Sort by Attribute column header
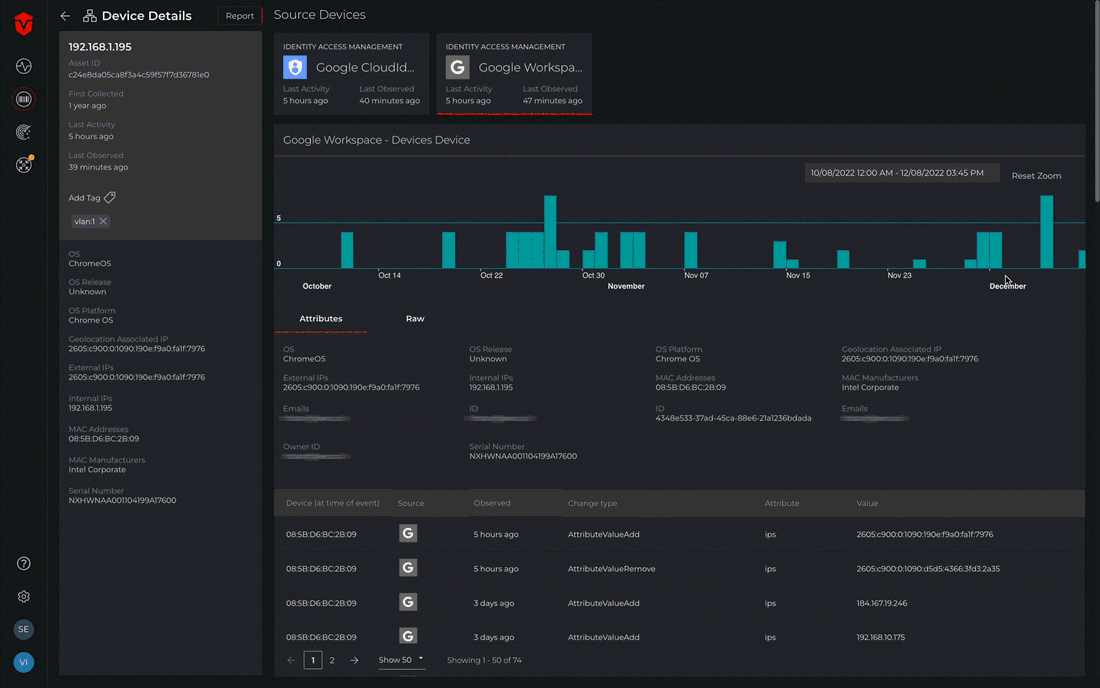The height and width of the screenshot is (688, 1100). (782, 503)
